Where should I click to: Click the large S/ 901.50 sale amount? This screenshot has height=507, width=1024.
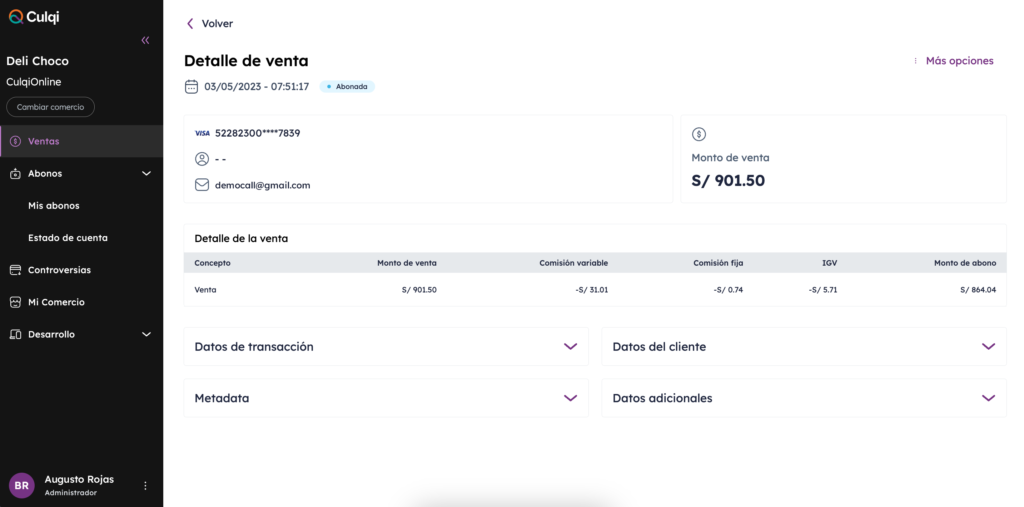(x=728, y=181)
